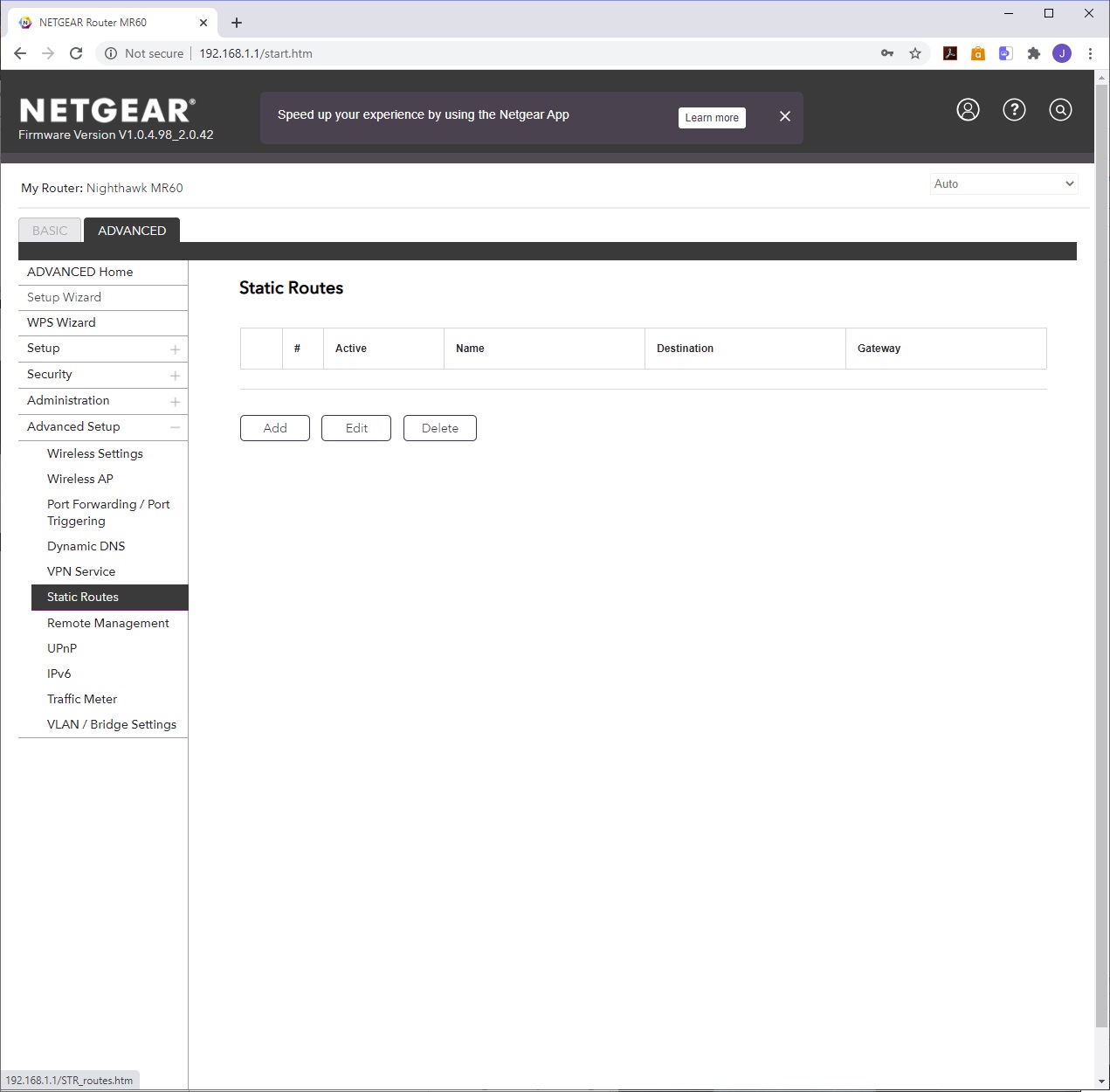
Task: Click the Nighthawk MR60 router name
Action: point(134,188)
